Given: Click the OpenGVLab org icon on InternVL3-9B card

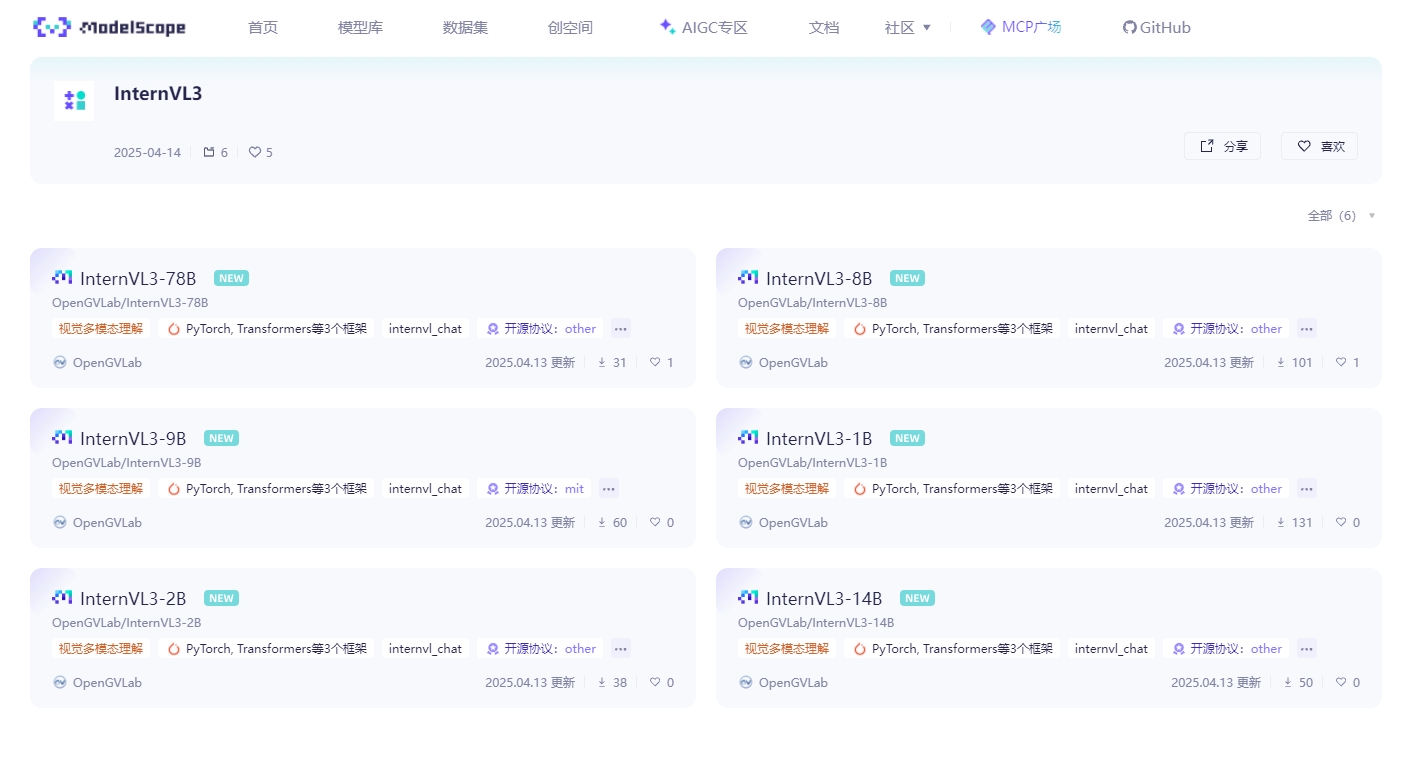Looking at the screenshot, I should pyautogui.click(x=60, y=522).
